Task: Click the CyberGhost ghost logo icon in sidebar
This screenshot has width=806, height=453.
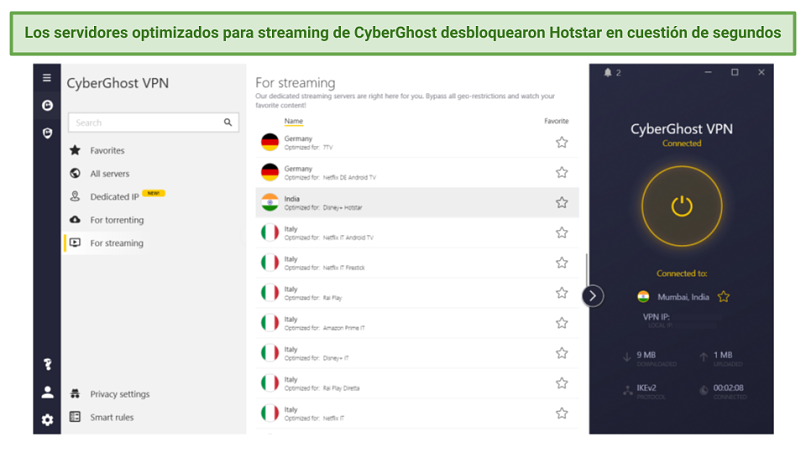Action: (x=47, y=105)
